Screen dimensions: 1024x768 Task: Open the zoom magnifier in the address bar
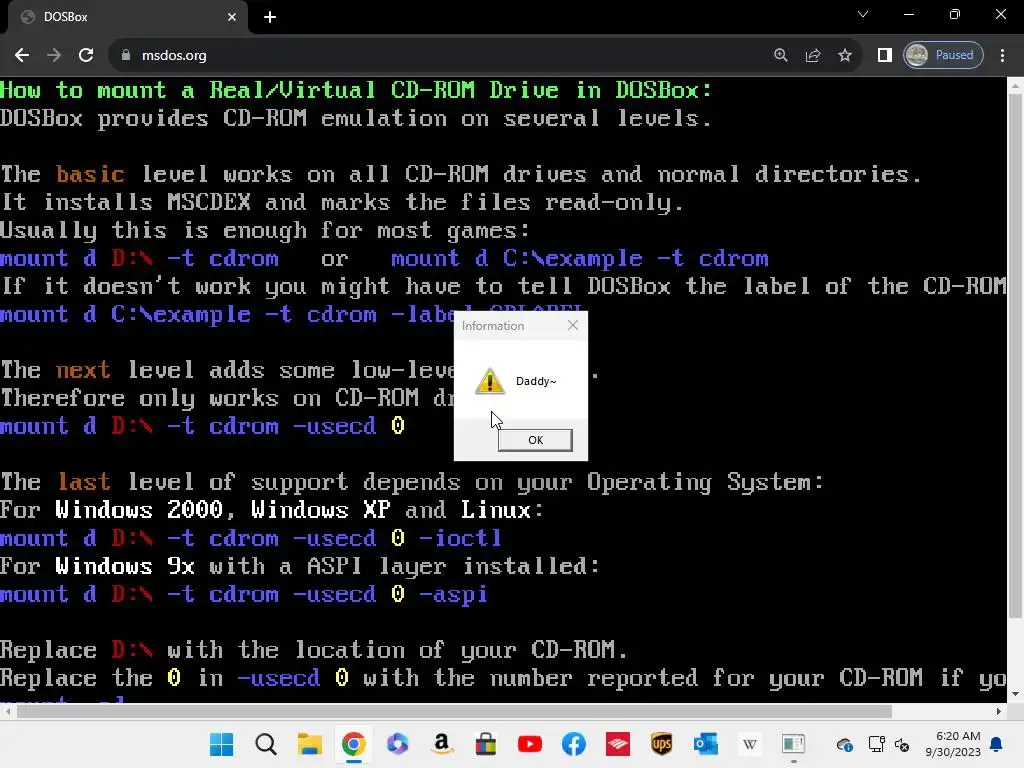point(780,56)
